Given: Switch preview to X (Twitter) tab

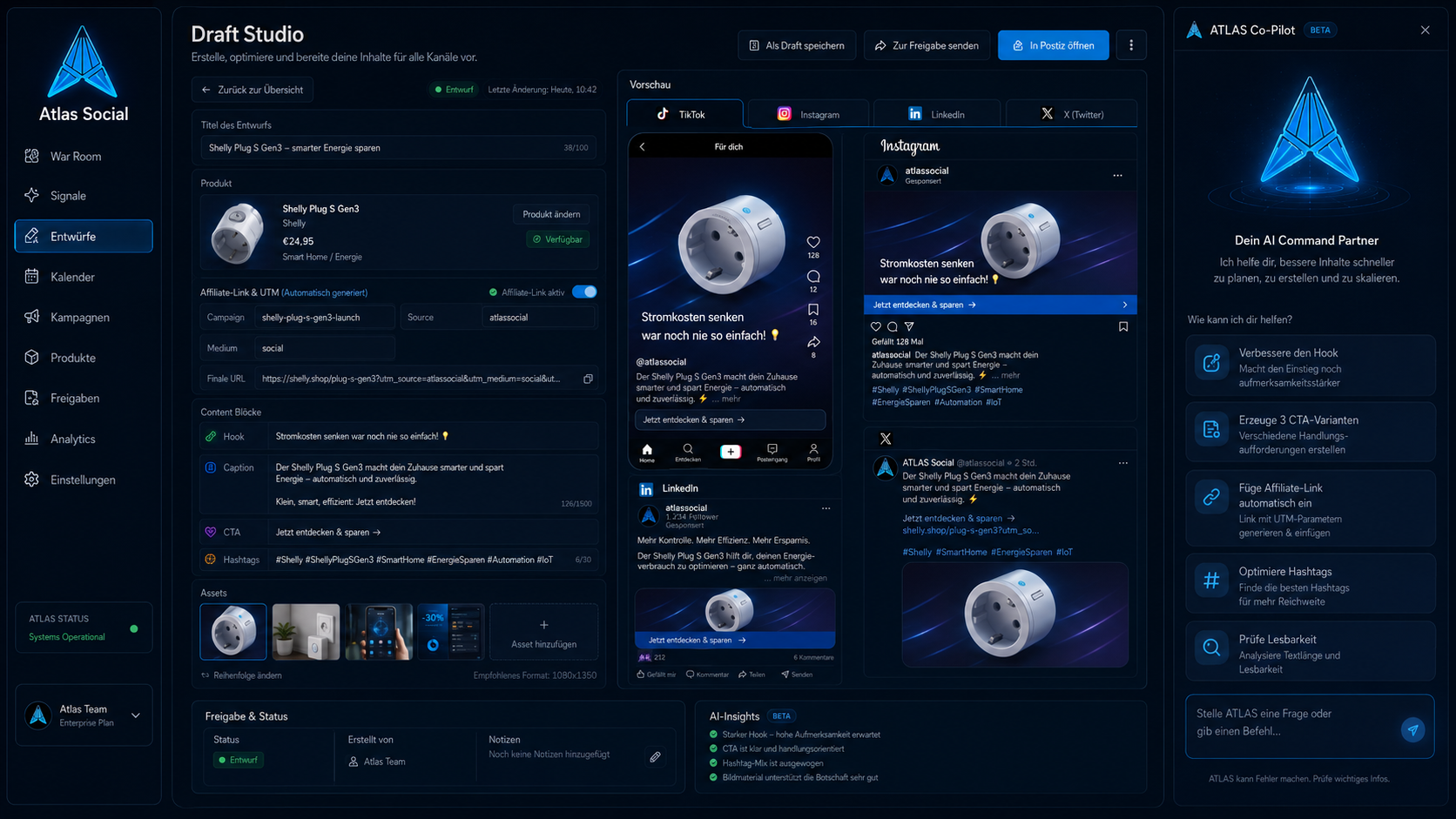Looking at the screenshot, I should (x=1072, y=114).
